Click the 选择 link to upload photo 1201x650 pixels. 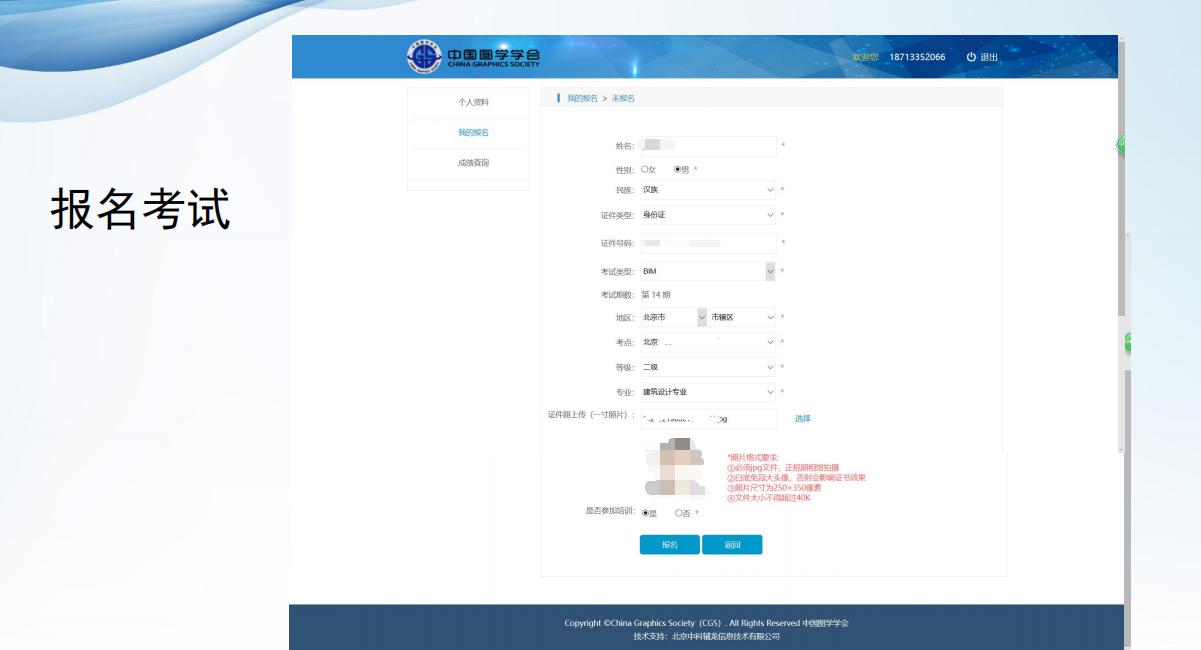(x=802, y=418)
